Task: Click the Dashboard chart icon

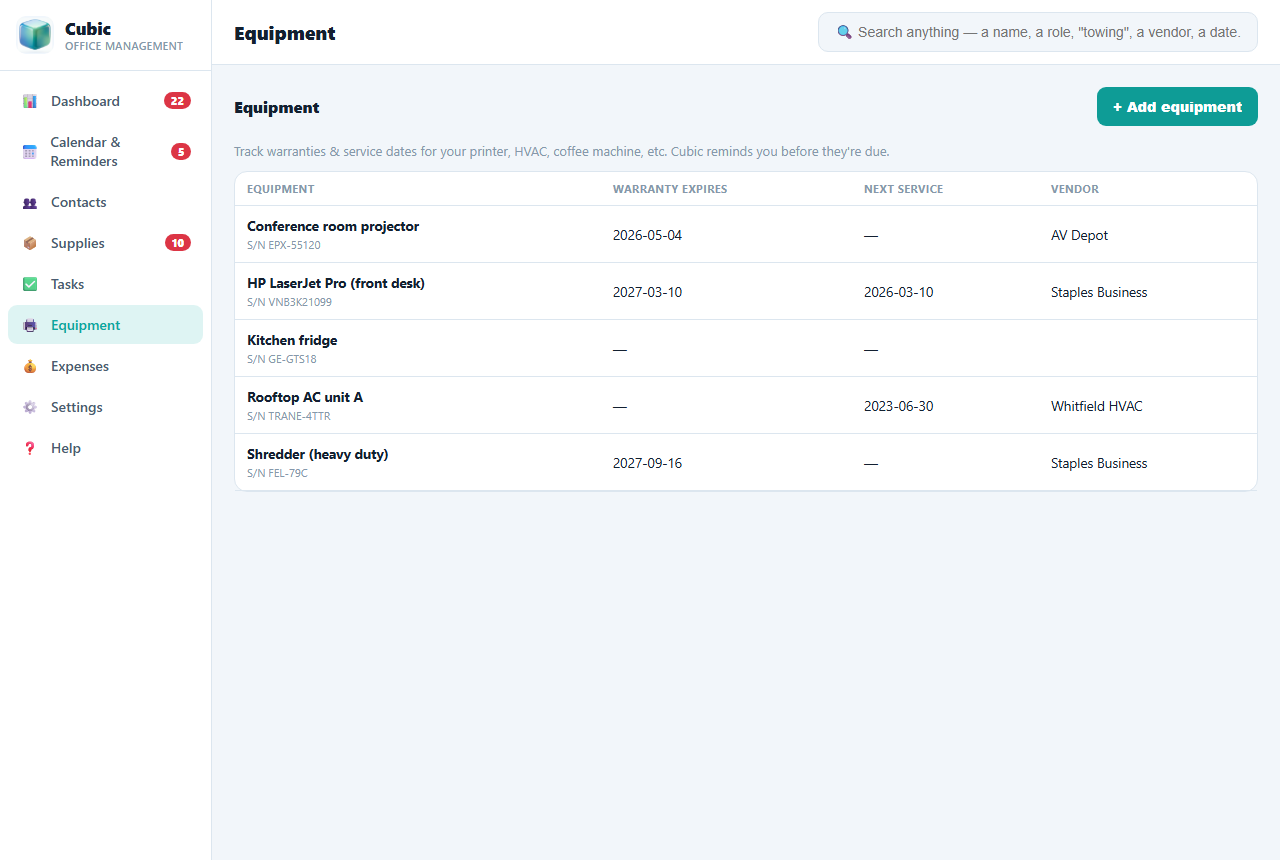Action: [x=30, y=101]
